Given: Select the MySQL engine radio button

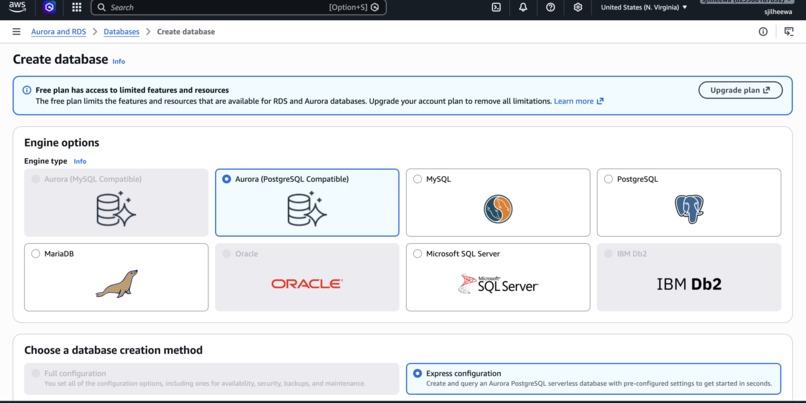Looking at the screenshot, I should (x=417, y=179).
